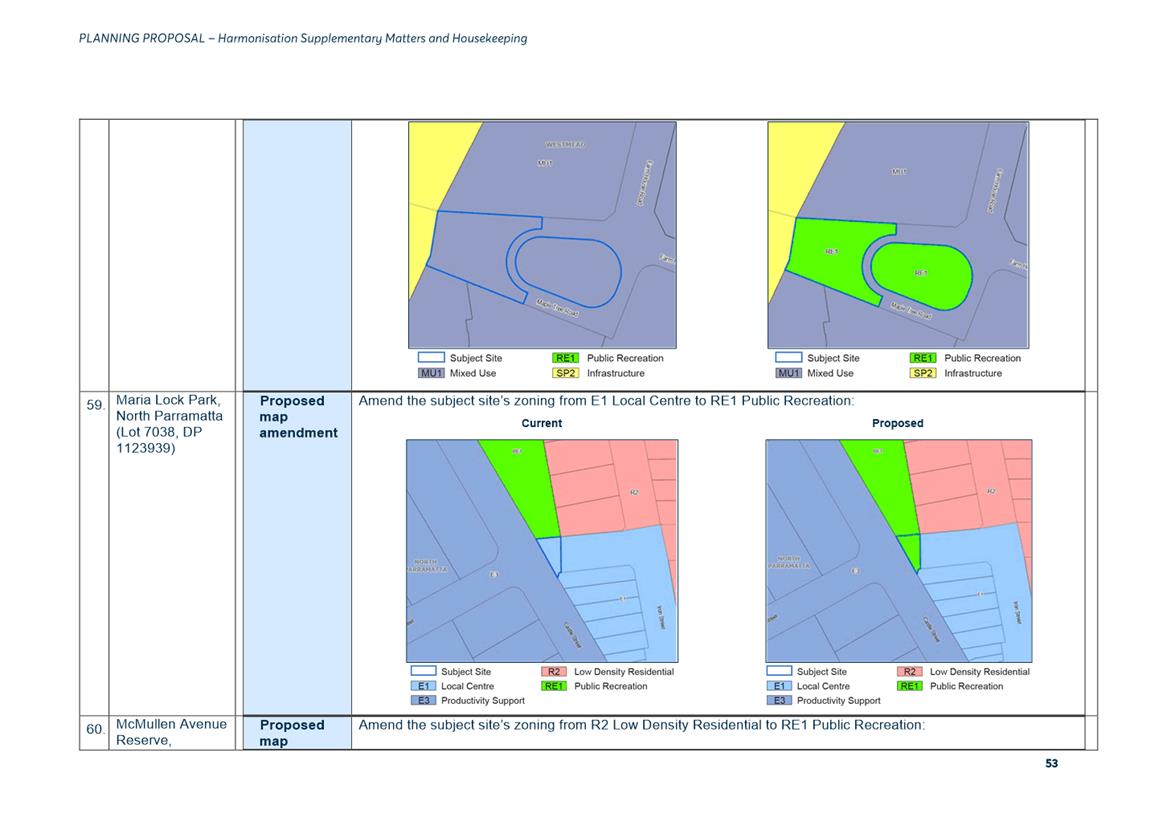1175x831 pixels.
Task: Click 'McMullen Avenue Reserve,' site name
Action: point(171,732)
